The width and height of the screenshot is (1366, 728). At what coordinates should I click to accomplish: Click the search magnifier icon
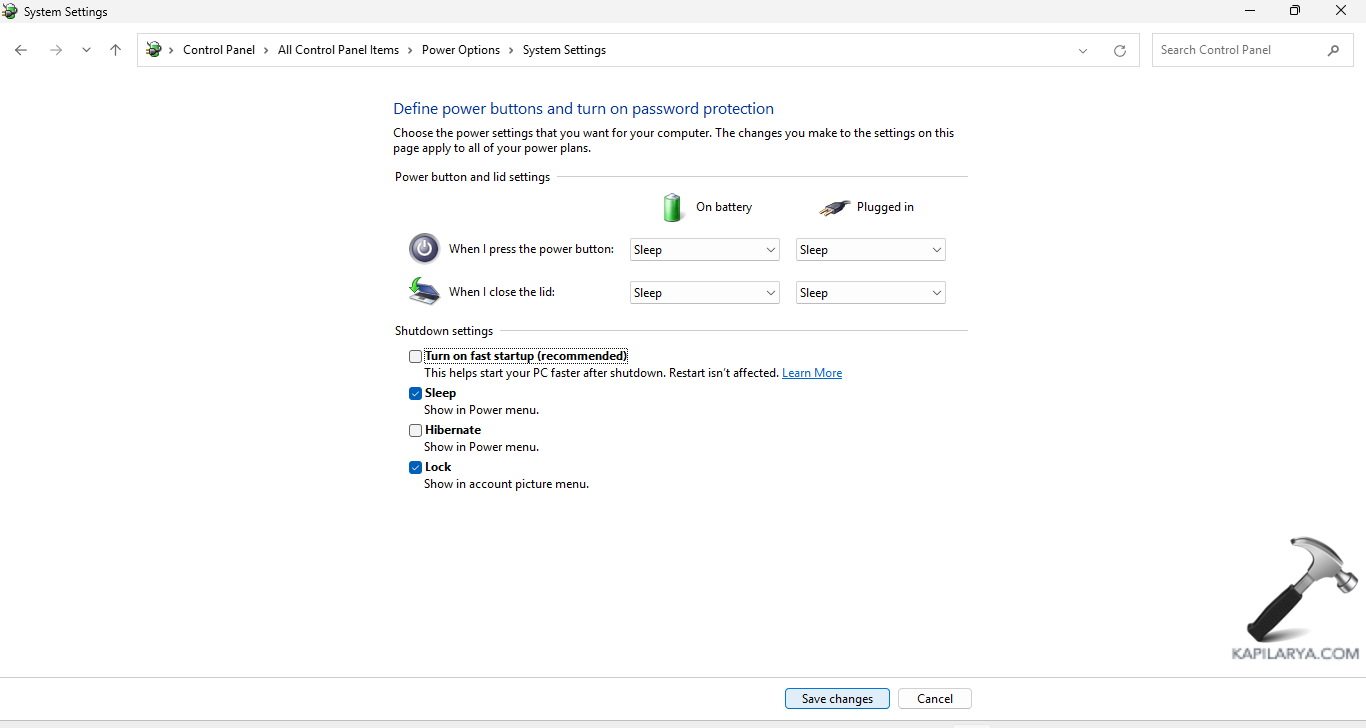(x=1334, y=49)
